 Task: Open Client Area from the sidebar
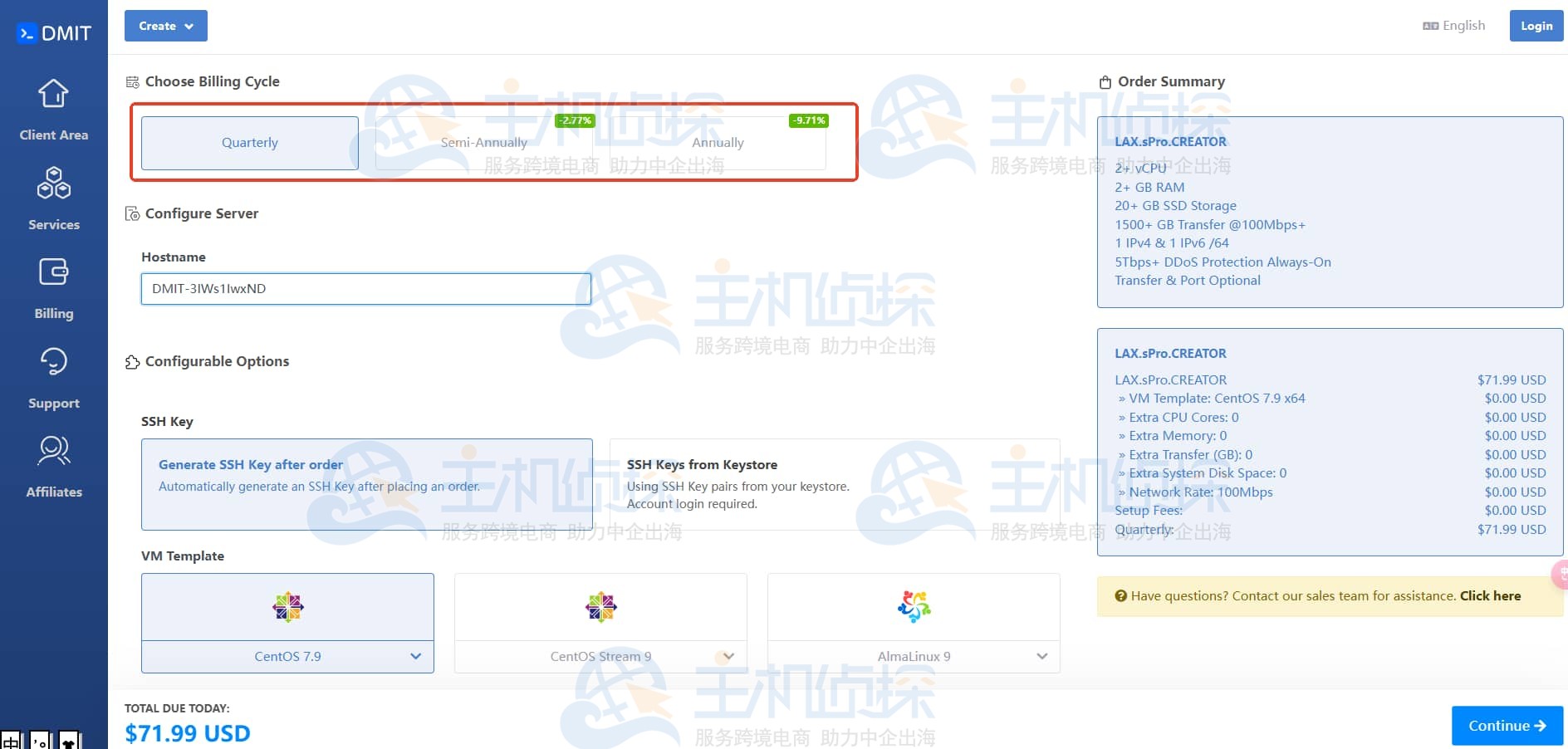53,108
